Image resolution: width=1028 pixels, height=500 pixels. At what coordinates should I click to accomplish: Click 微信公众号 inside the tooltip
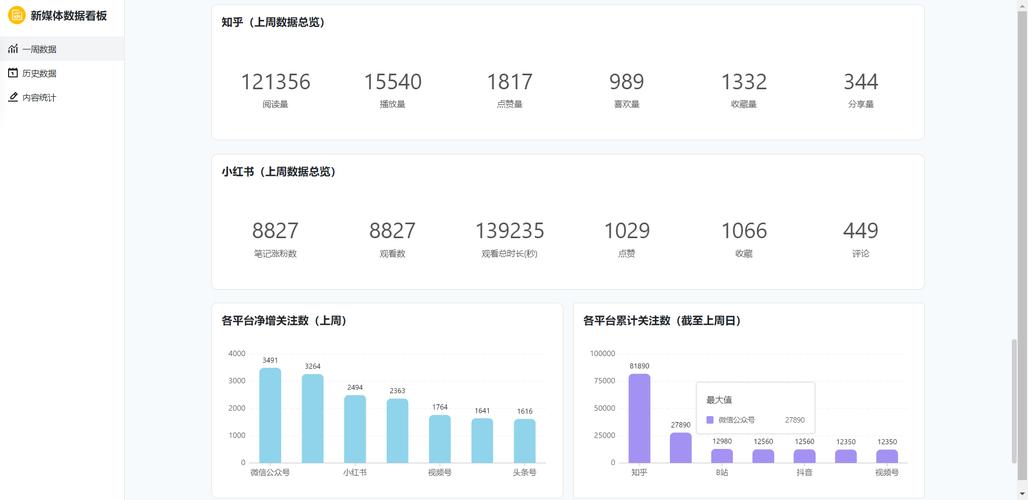pyautogui.click(x=736, y=420)
